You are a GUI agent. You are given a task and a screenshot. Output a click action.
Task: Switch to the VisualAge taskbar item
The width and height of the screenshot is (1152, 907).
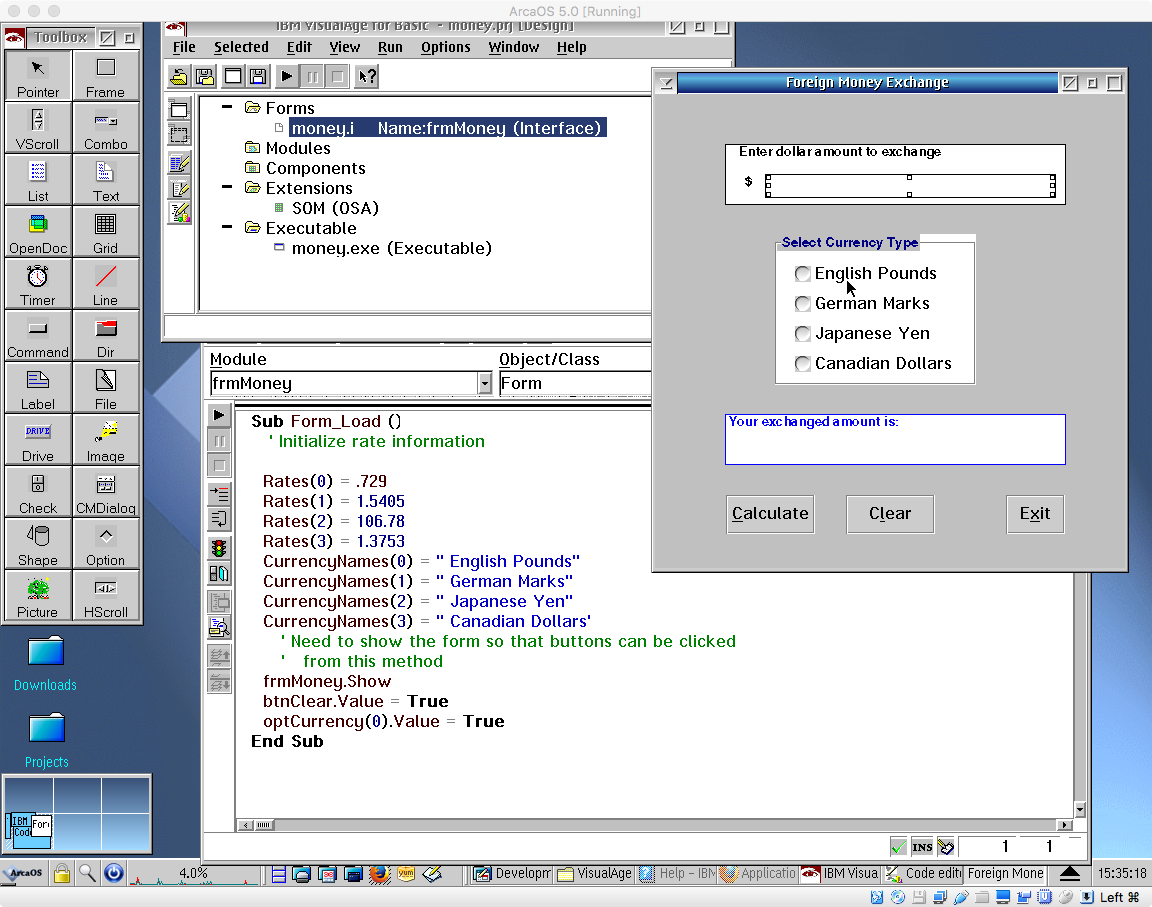pyautogui.click(x=595, y=873)
